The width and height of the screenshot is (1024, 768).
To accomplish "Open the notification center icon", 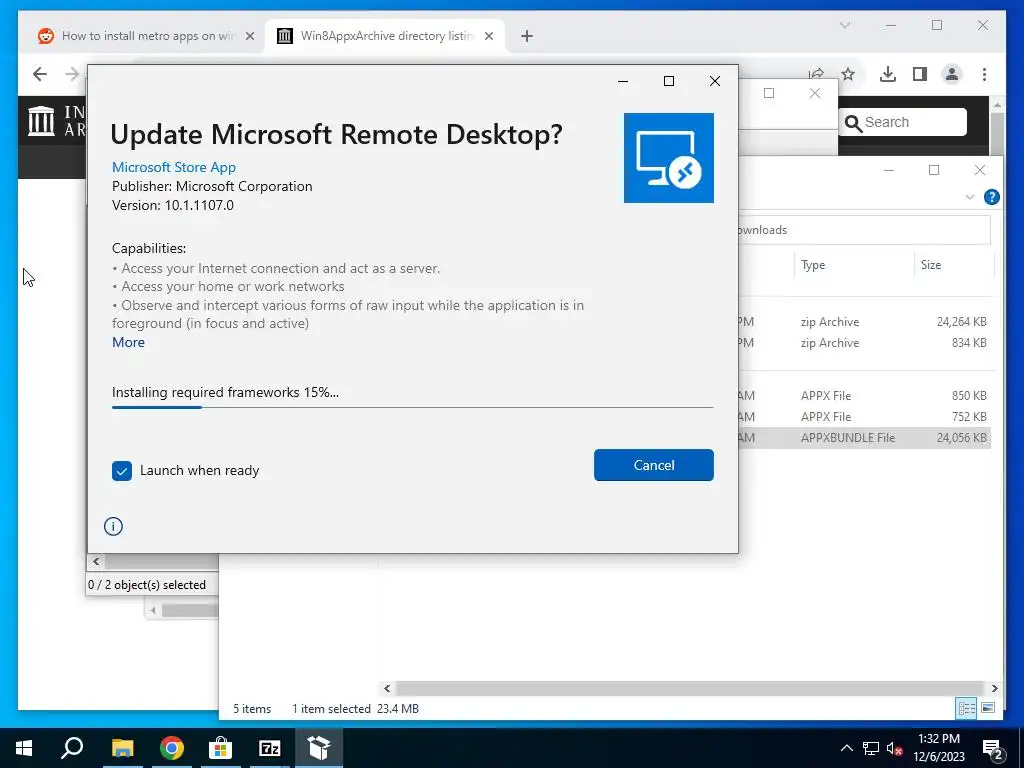I will tap(993, 749).
